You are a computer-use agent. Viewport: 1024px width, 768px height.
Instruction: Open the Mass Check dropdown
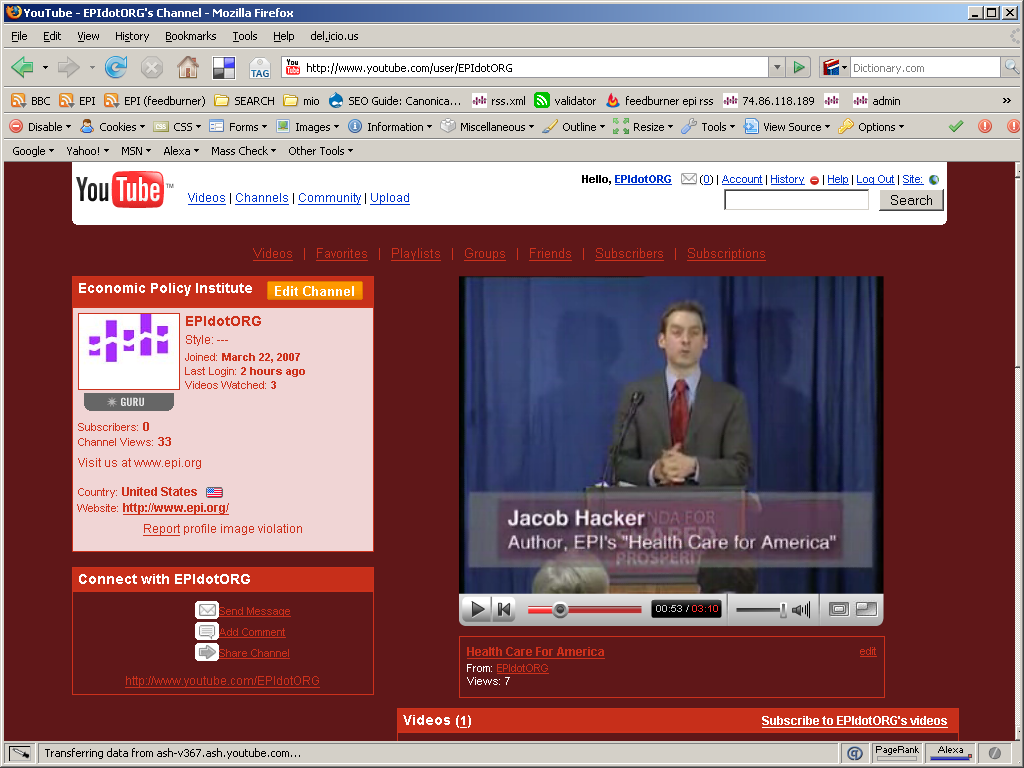tap(243, 151)
